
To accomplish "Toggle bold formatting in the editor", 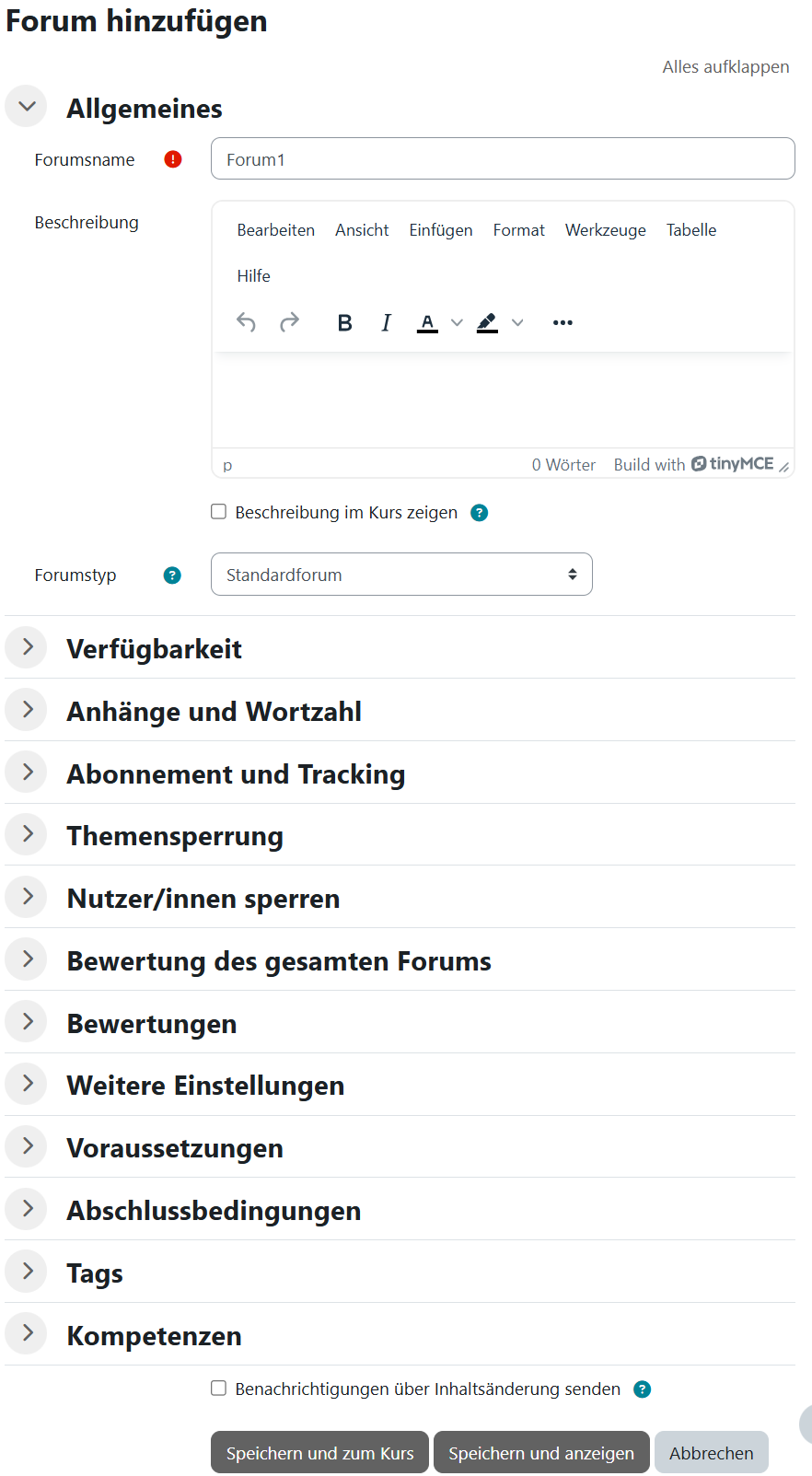I will [345, 322].
